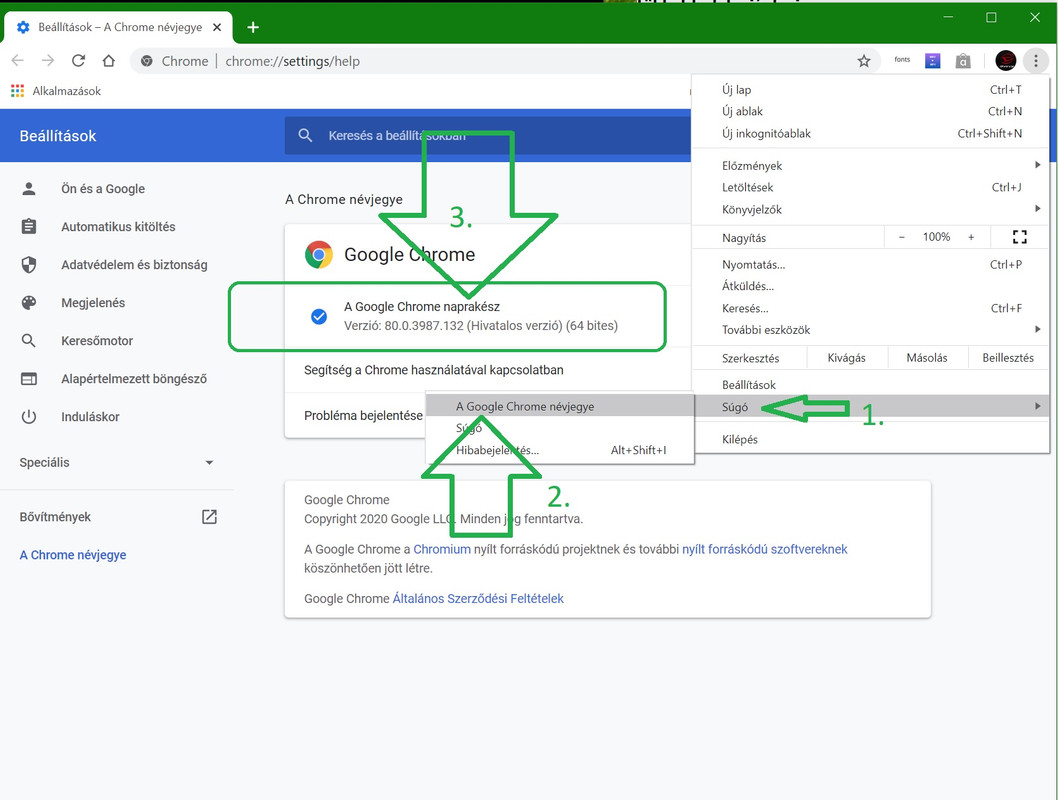
Task: Click the Google Chrome logo
Action: 318,254
